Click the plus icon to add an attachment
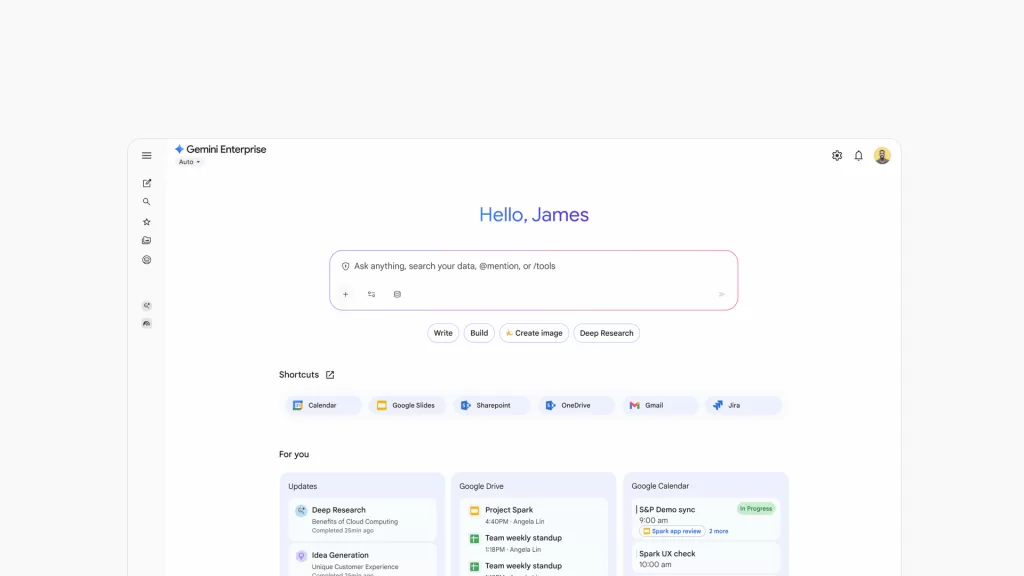Image resolution: width=1024 pixels, height=576 pixels. click(346, 295)
